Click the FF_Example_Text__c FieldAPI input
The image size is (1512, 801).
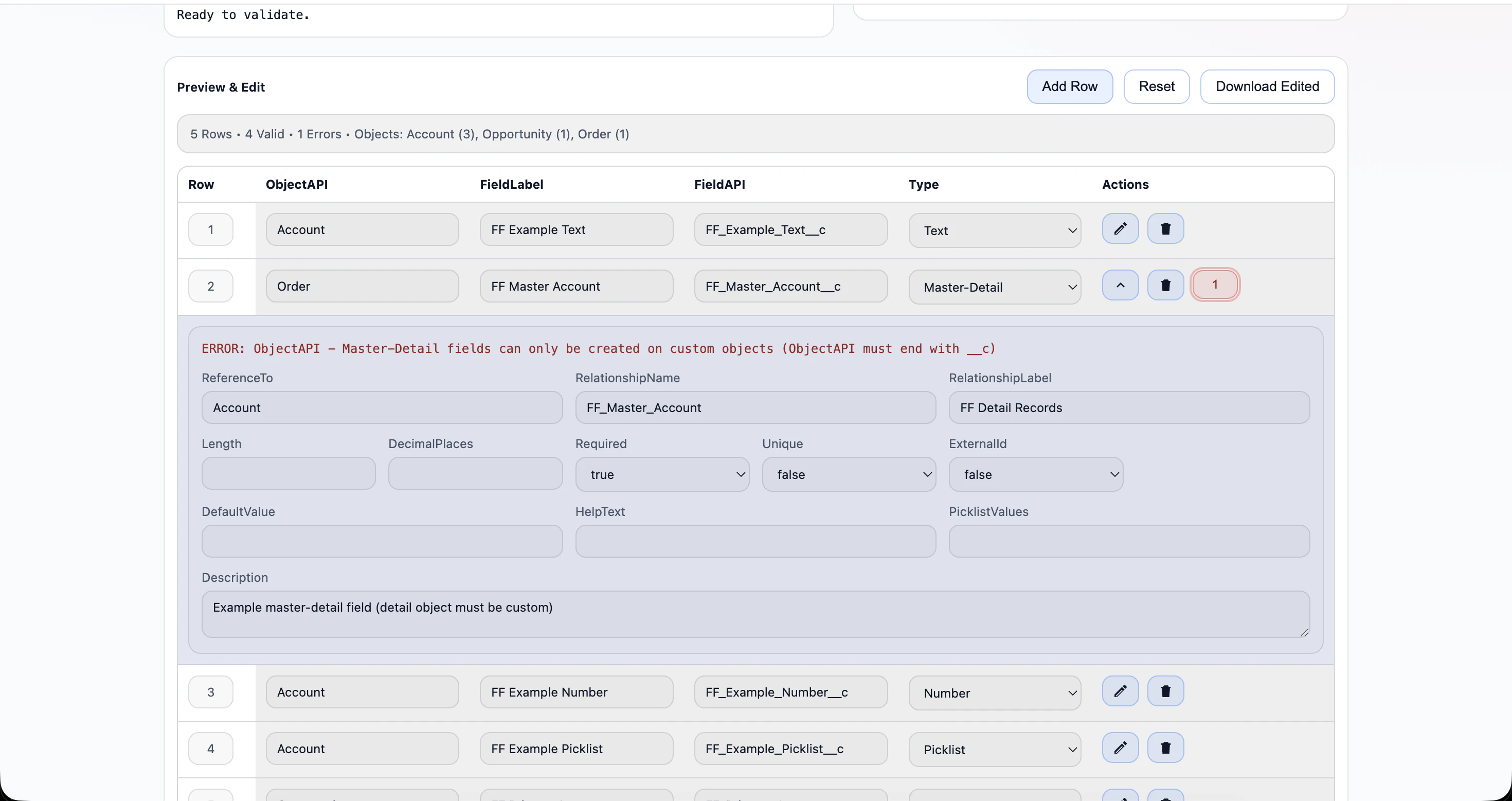[x=790, y=229]
